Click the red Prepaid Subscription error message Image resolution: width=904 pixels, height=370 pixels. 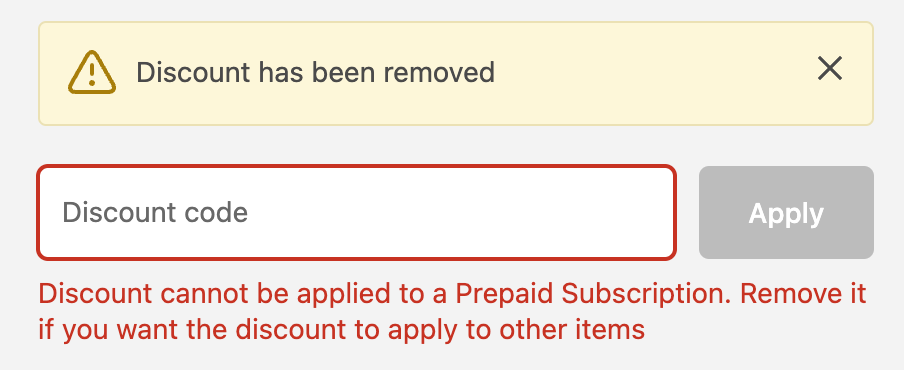click(453, 312)
